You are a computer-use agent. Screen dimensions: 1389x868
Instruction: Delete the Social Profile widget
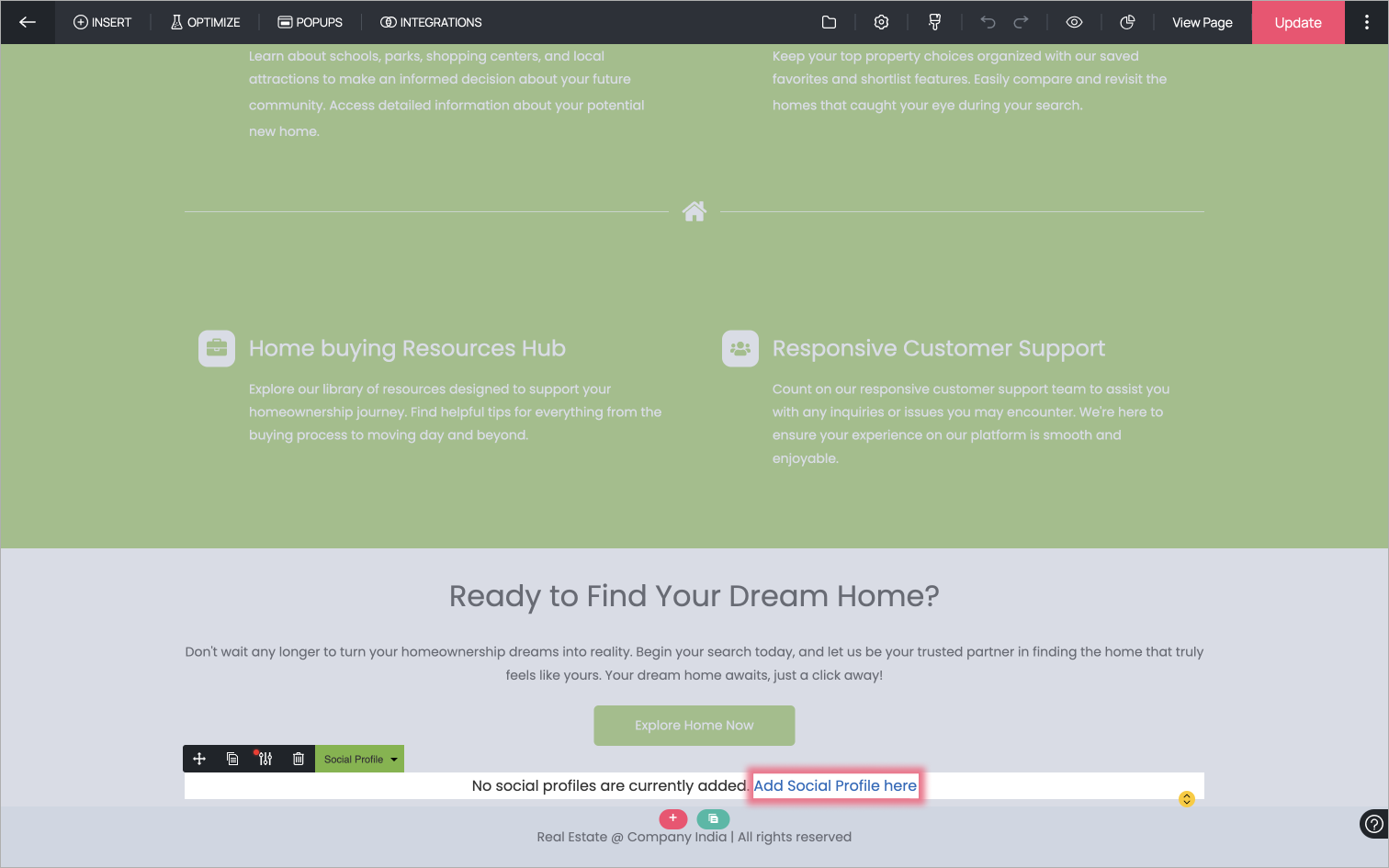click(x=299, y=759)
